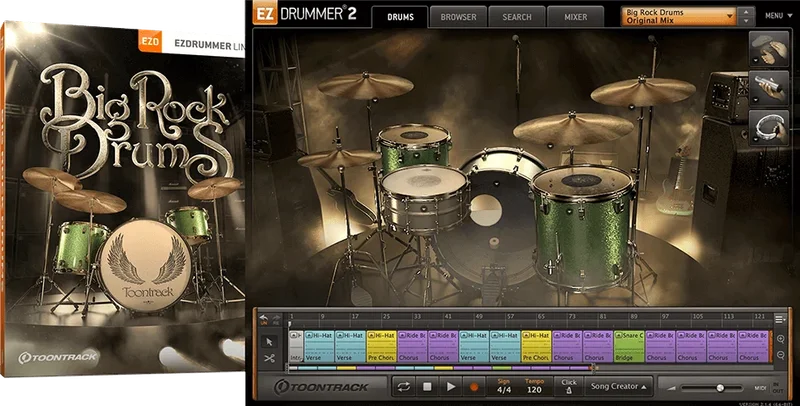
Task: Expand the Song Creator panel
Action: [619, 387]
